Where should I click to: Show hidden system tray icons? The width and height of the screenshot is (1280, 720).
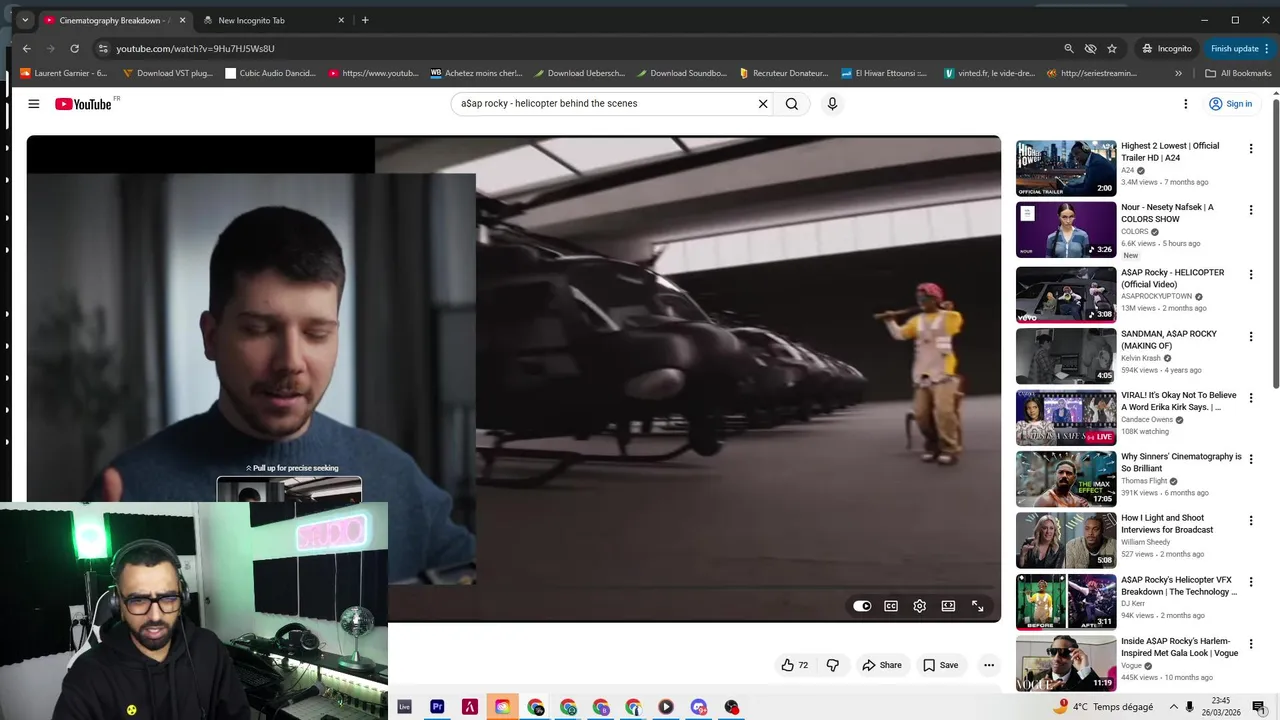(1174, 706)
